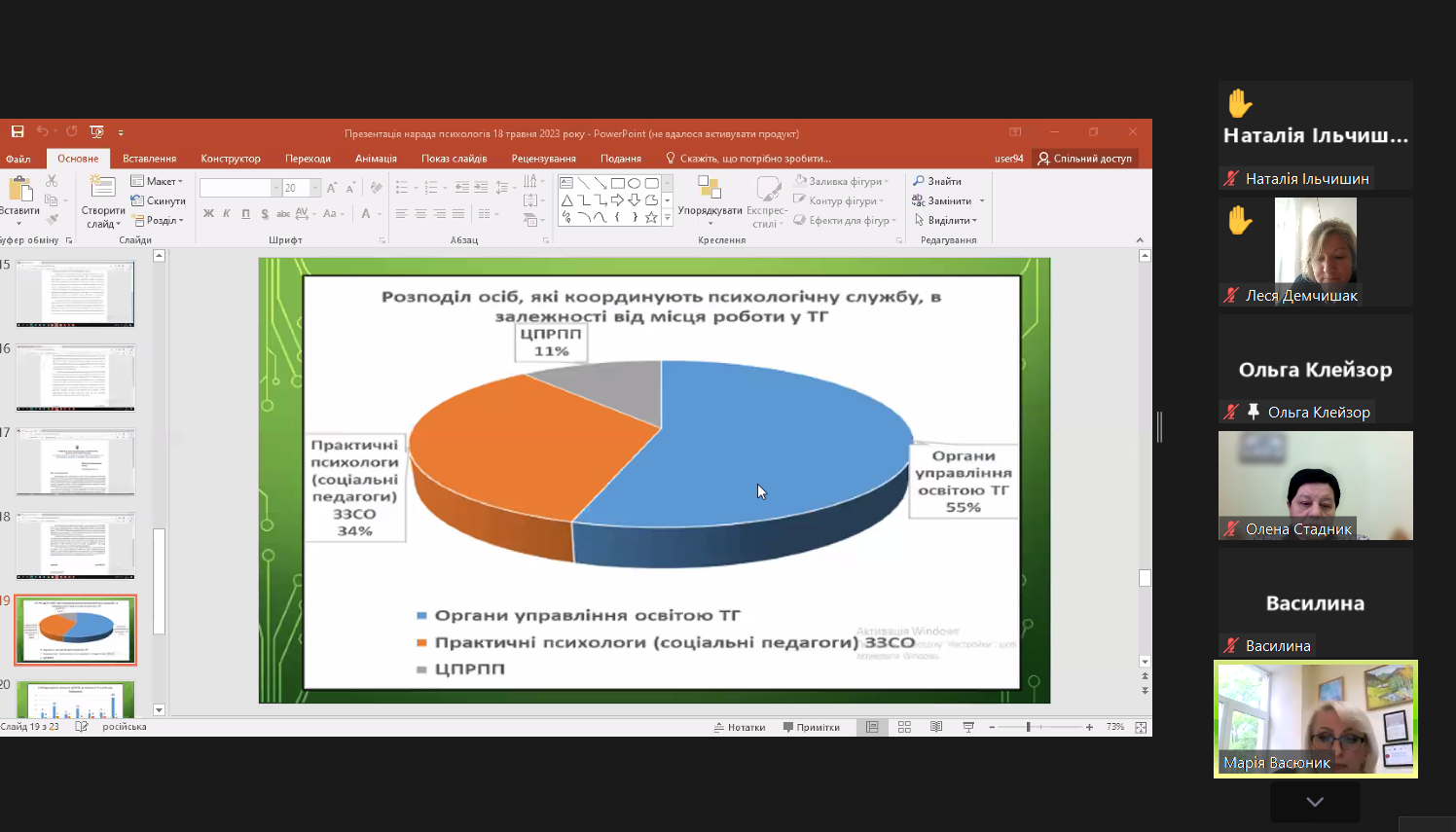
Task: Fit slide to current window
Action: point(1141,727)
